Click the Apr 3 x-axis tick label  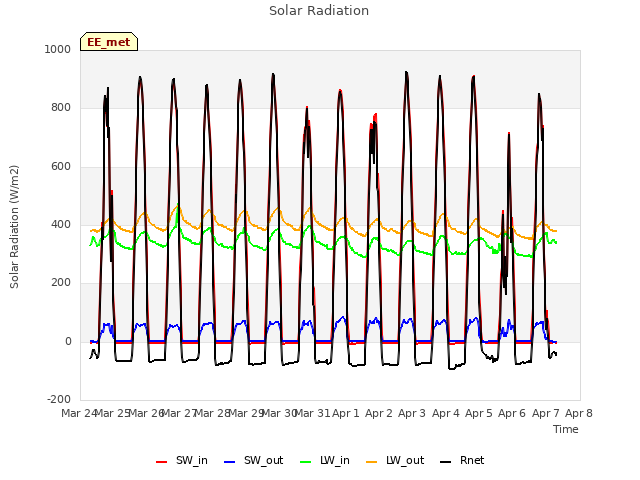412,413
